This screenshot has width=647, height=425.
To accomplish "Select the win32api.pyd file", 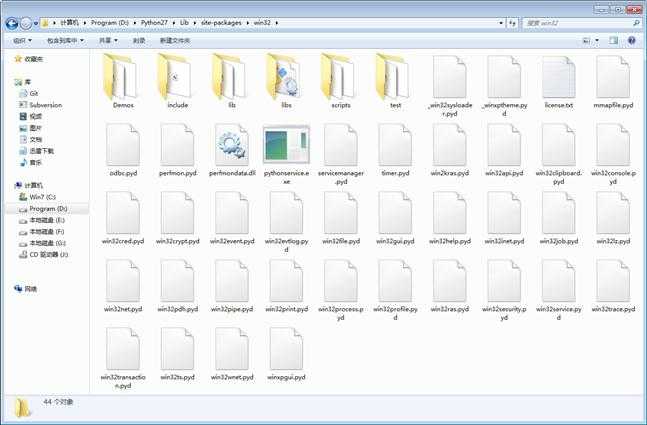I will pos(504,150).
